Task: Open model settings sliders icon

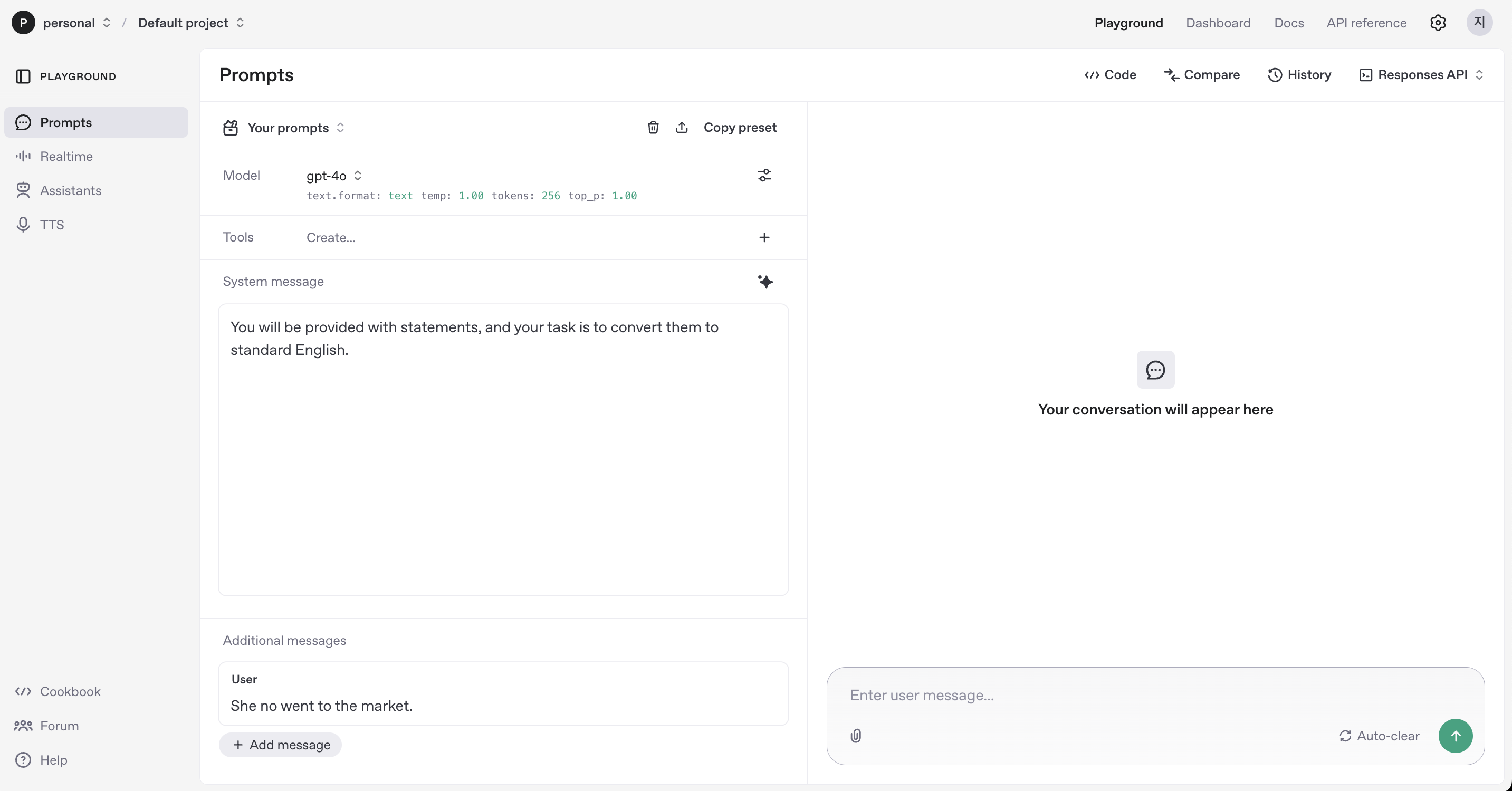Action: (763, 175)
